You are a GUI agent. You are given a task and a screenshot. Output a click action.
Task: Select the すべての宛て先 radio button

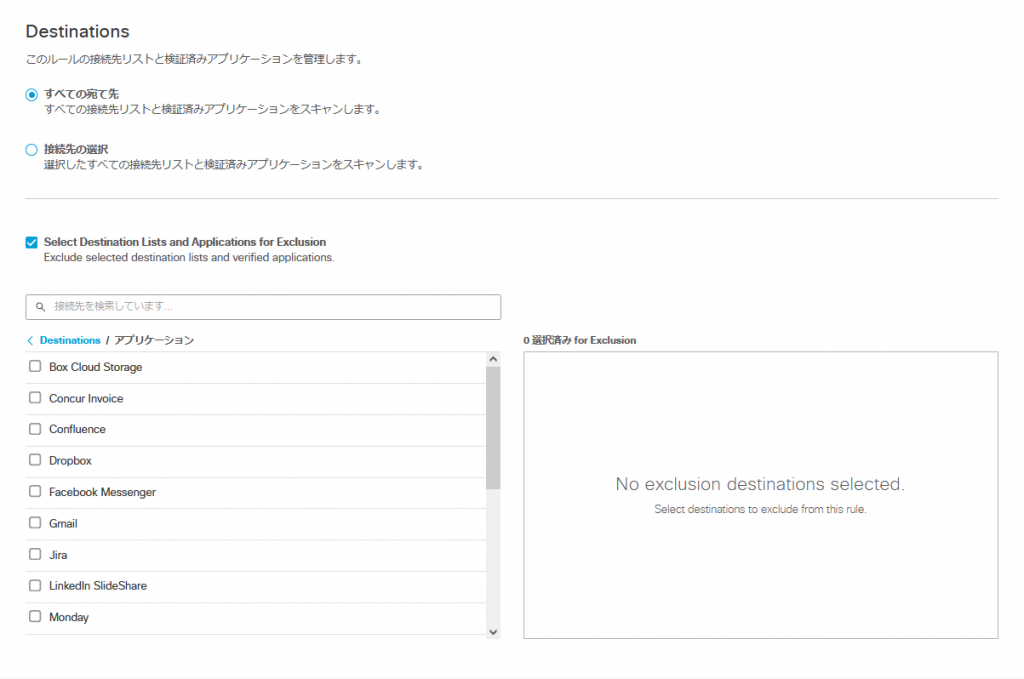click(31, 95)
